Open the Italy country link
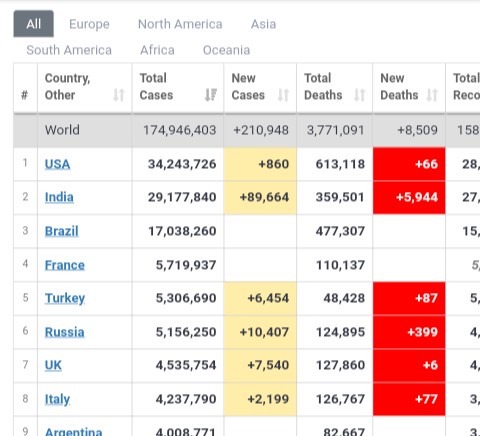 (x=57, y=399)
